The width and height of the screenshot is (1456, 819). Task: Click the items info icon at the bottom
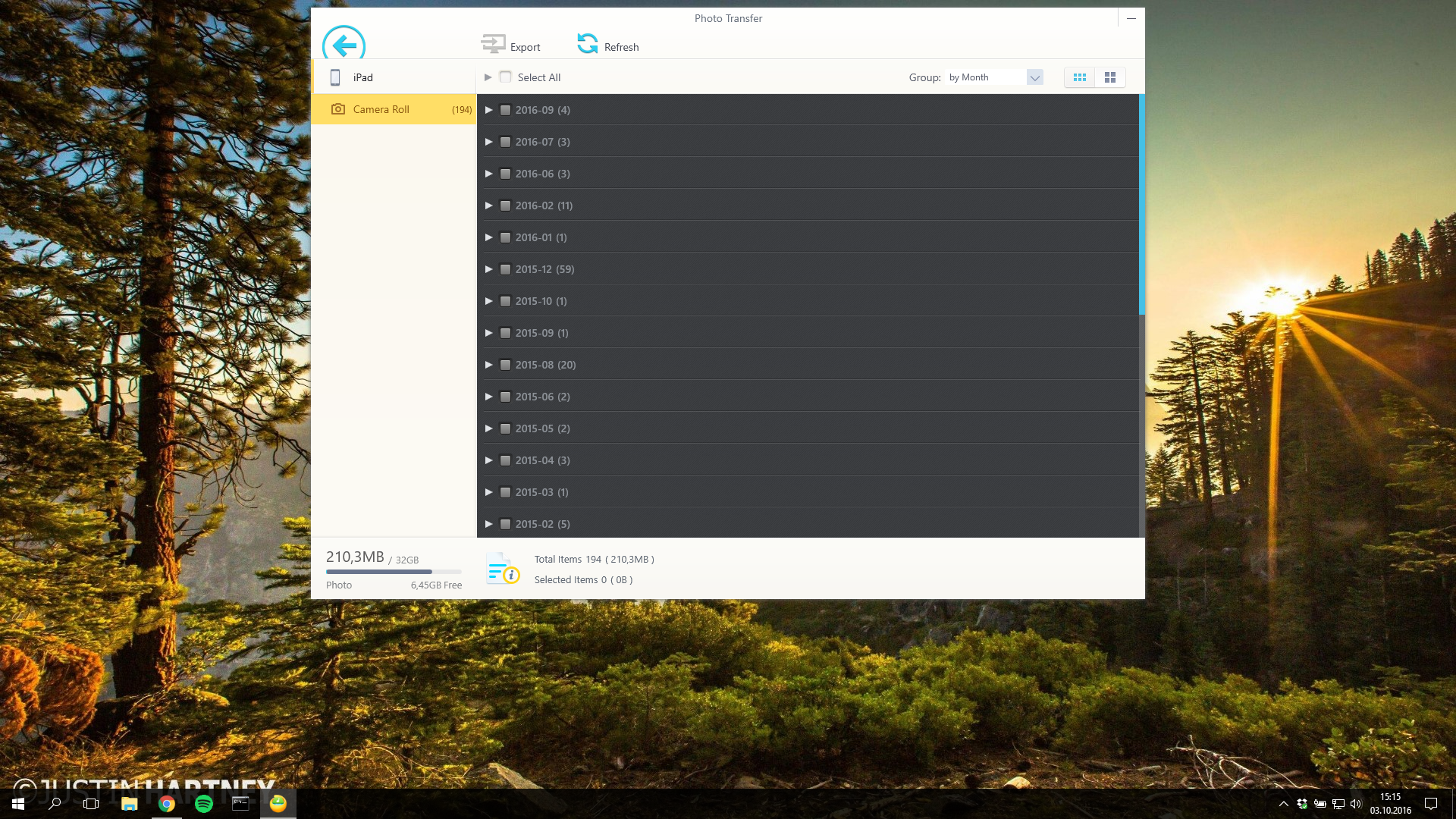tap(502, 569)
